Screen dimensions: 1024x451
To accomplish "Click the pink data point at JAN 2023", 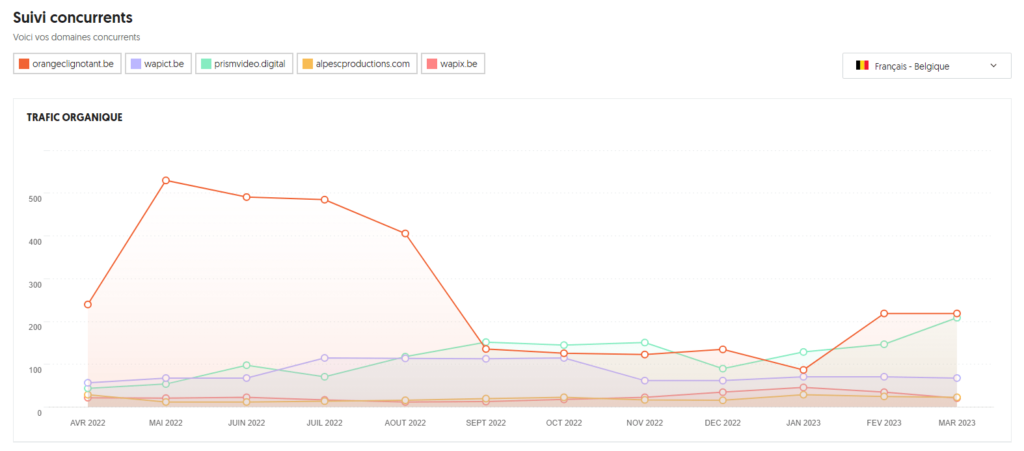I will tap(803, 388).
